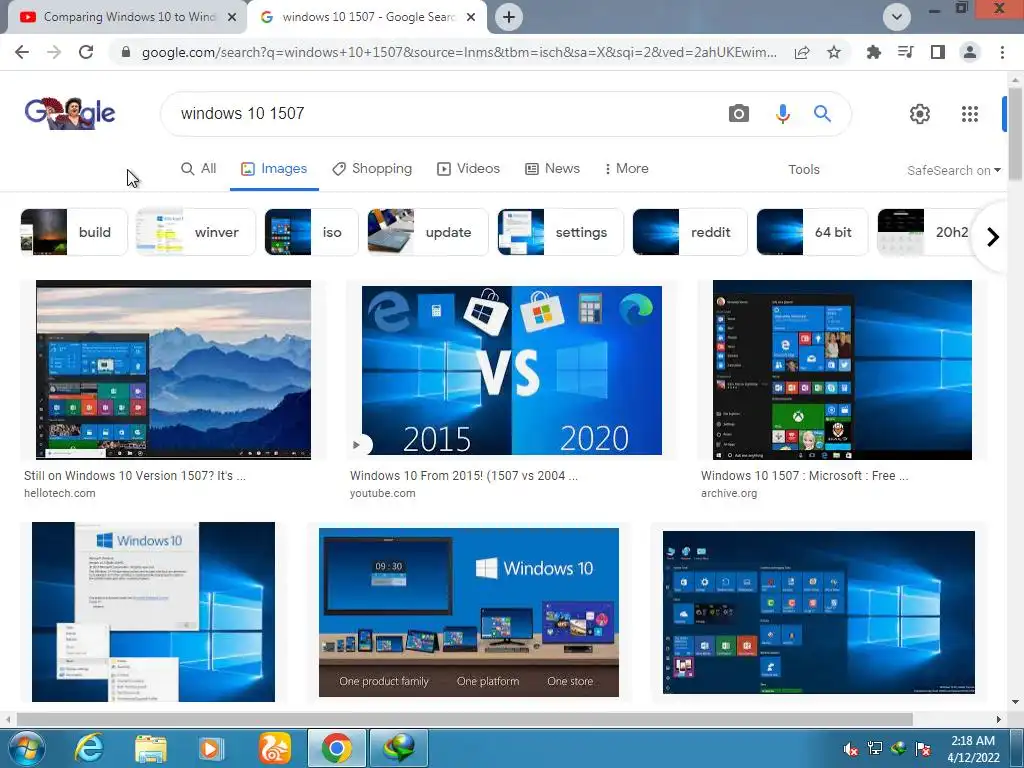Viewport: 1024px width, 768px height.
Task: Bookmark this page with the star
Action: [834, 52]
